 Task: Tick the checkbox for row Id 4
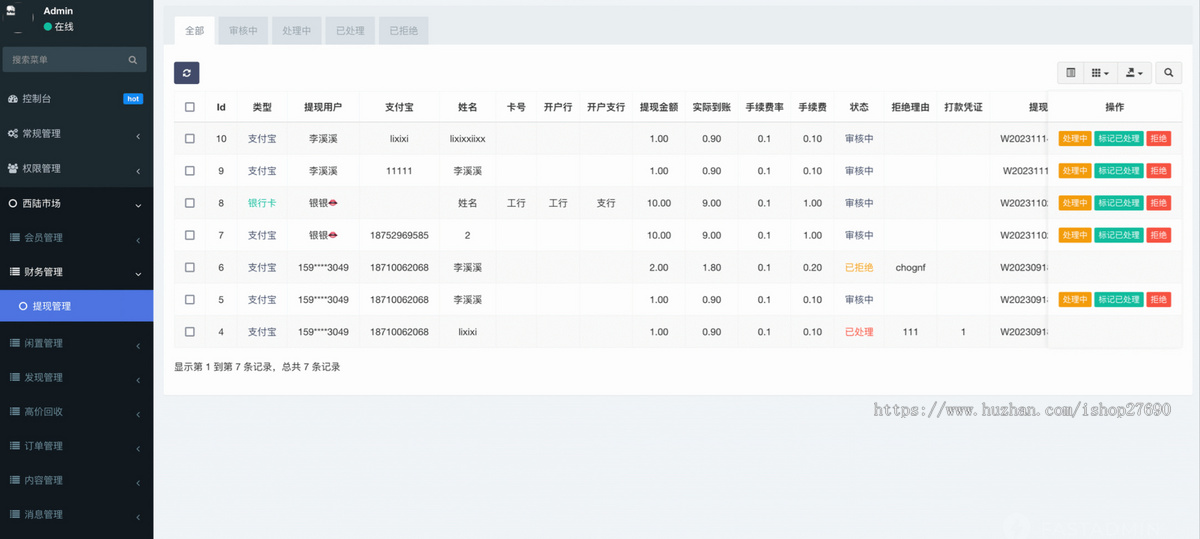click(x=190, y=331)
